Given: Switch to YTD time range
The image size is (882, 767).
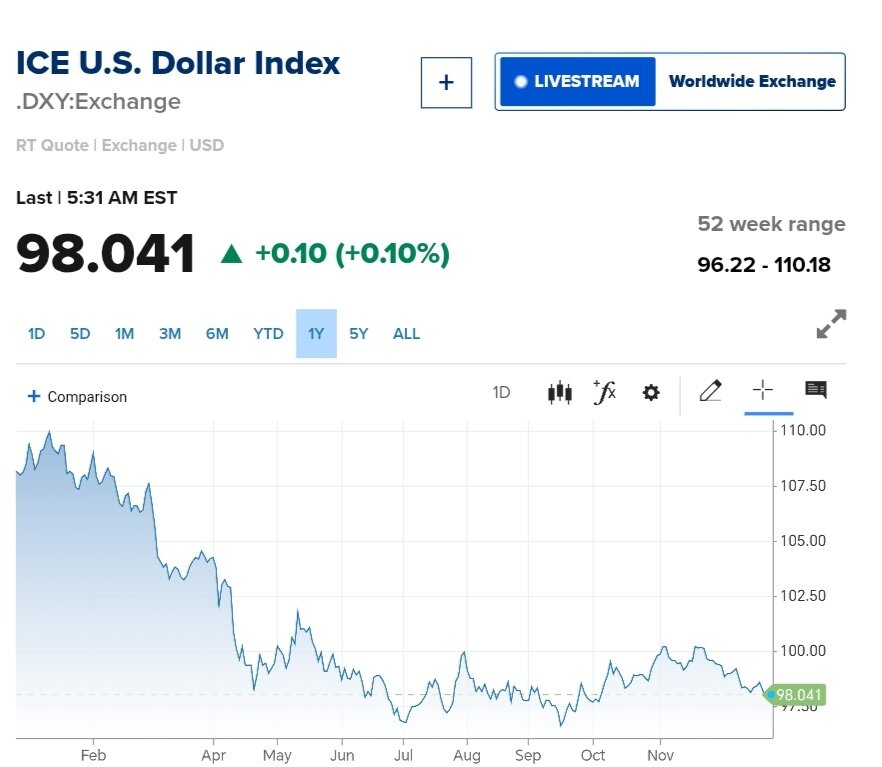Looking at the screenshot, I should pos(268,334).
